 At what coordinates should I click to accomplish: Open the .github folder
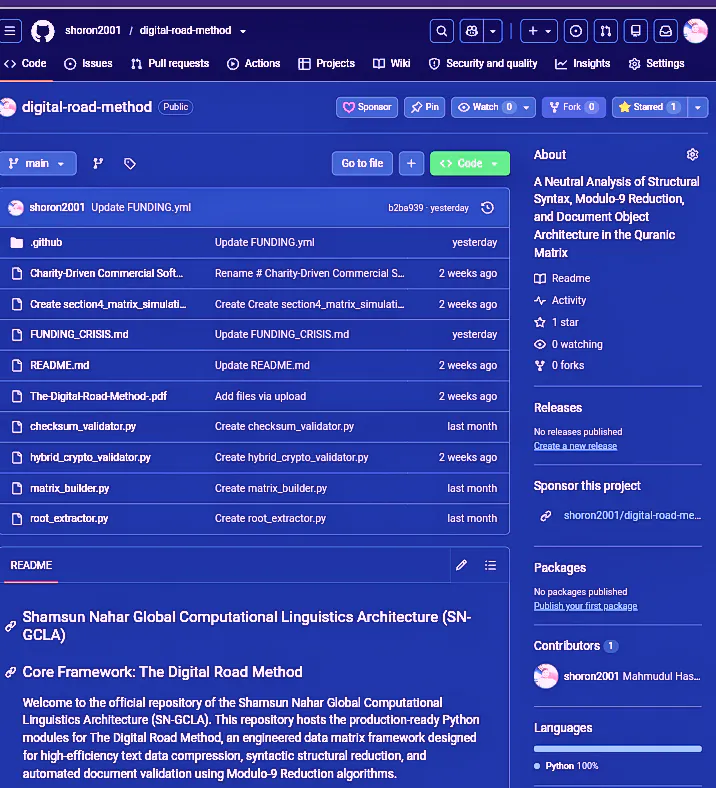46,242
